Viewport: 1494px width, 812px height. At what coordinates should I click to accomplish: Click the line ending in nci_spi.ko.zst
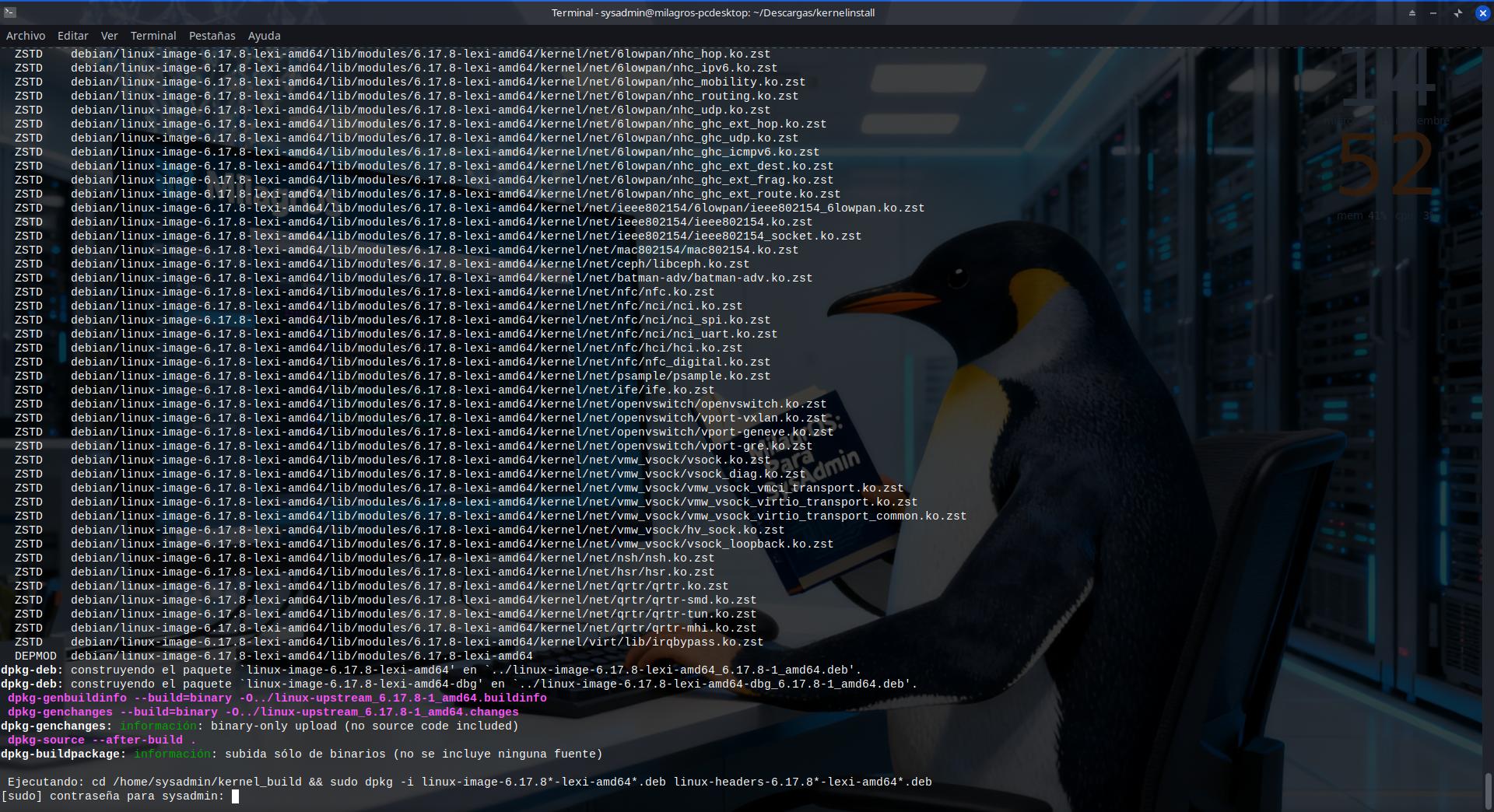[x=392, y=320]
